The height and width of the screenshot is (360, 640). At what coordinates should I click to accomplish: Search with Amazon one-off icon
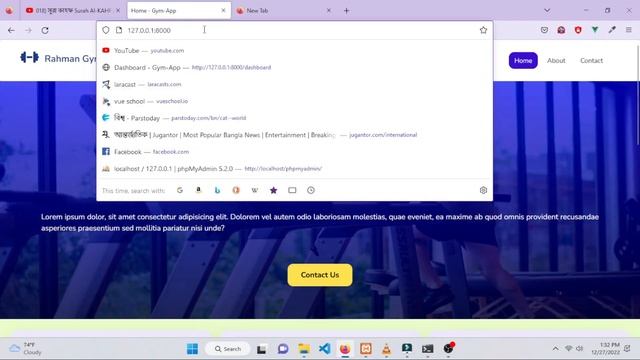(x=198, y=190)
